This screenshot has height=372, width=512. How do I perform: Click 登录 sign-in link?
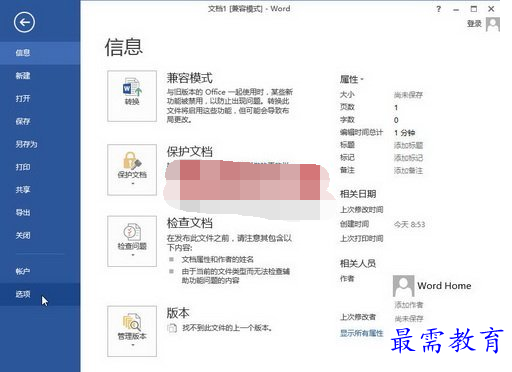(474, 24)
